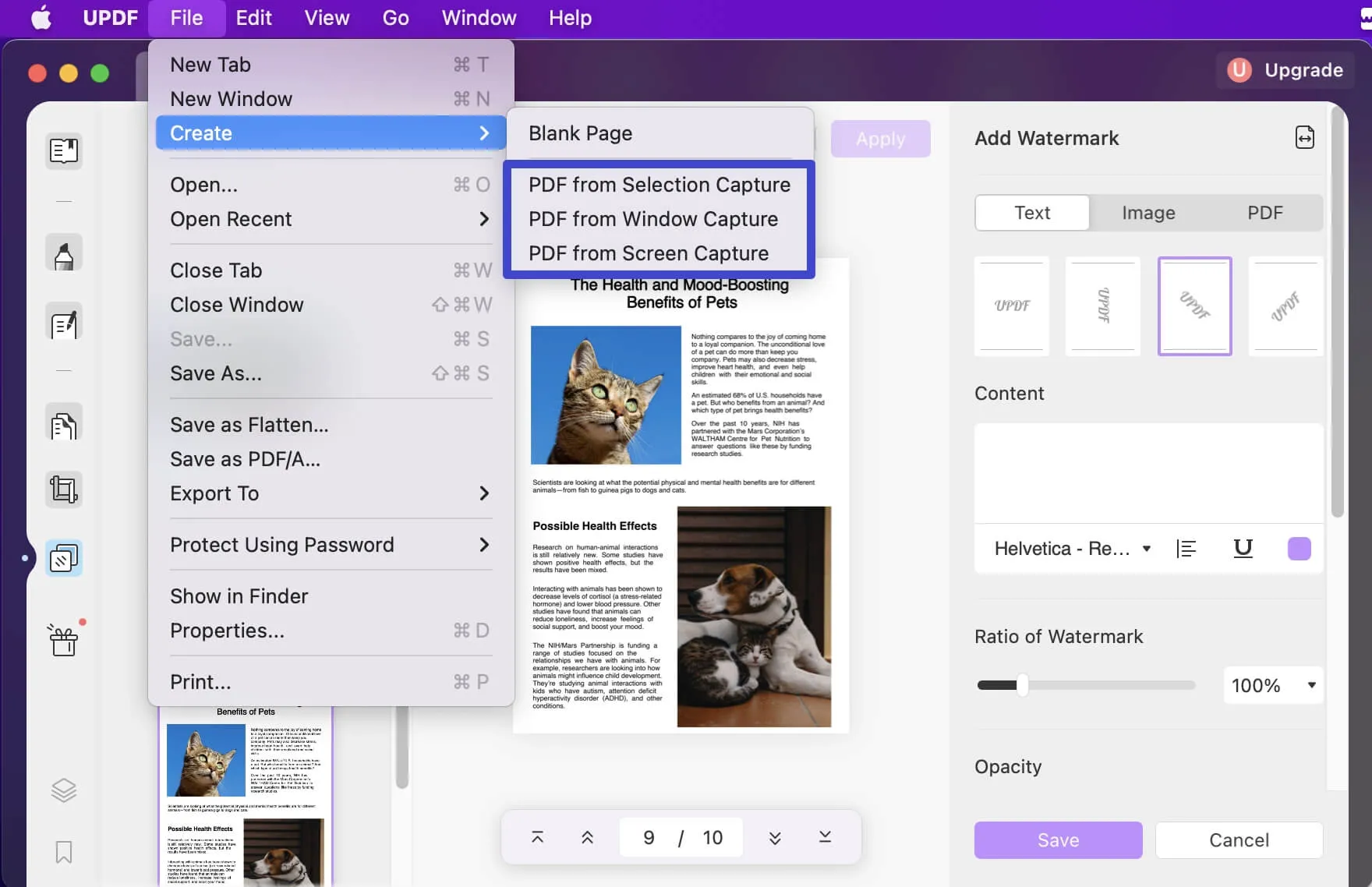The width and height of the screenshot is (1372, 887).
Task: Click the Upgrade button
Action: pyautogui.click(x=1285, y=69)
